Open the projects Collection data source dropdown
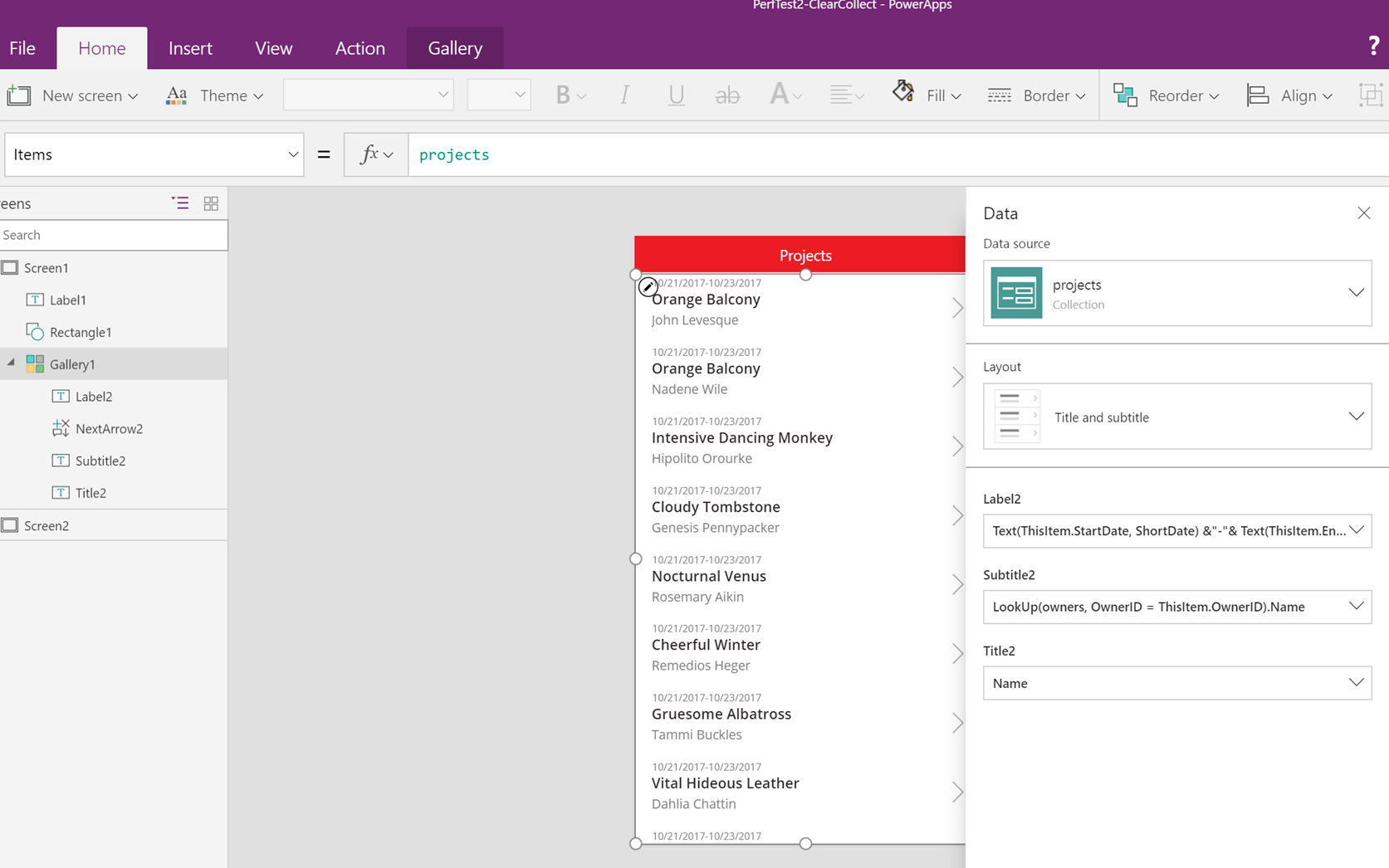 tap(1357, 292)
